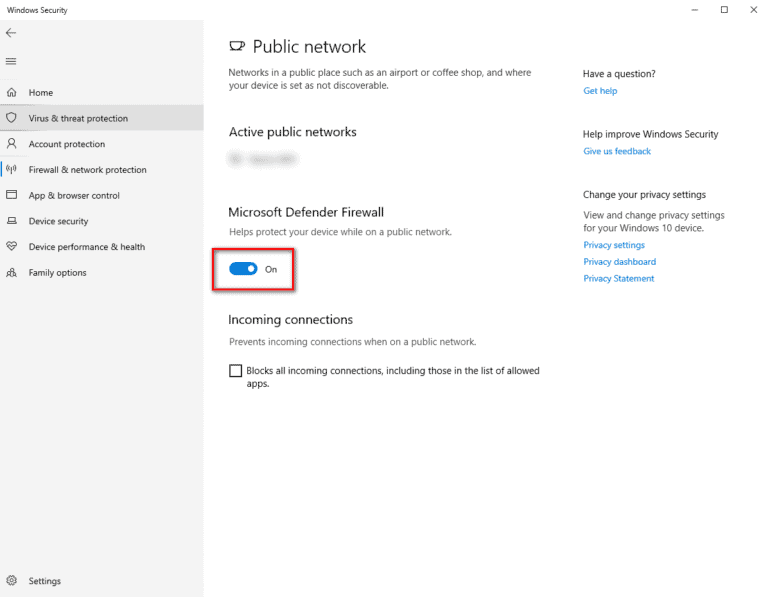Maximize the Windows Security window
This screenshot has width=768, height=597.
click(724, 10)
